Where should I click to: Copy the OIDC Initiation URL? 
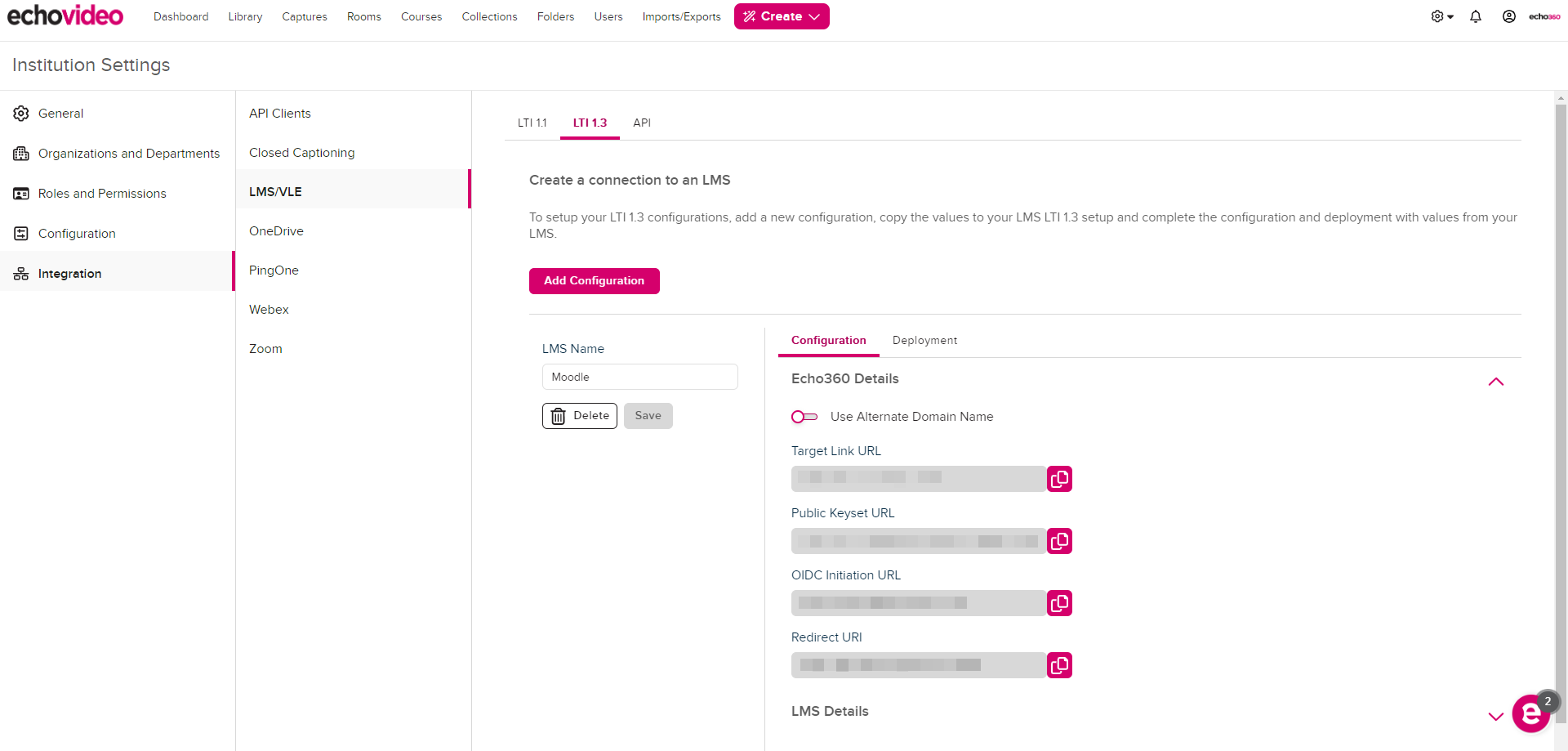(1059, 603)
